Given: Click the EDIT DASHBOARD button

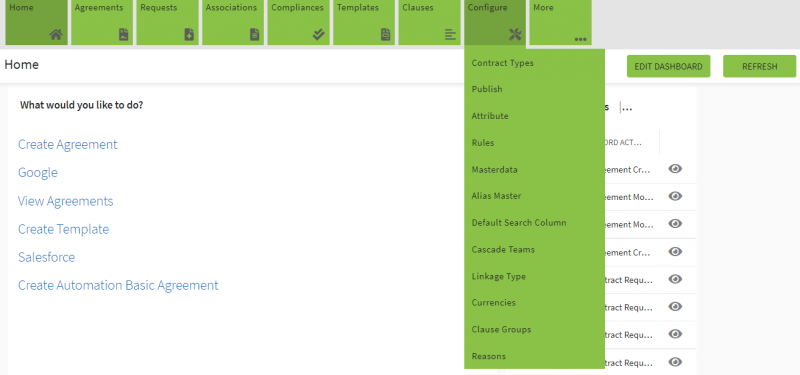Looking at the screenshot, I should click(668, 66).
